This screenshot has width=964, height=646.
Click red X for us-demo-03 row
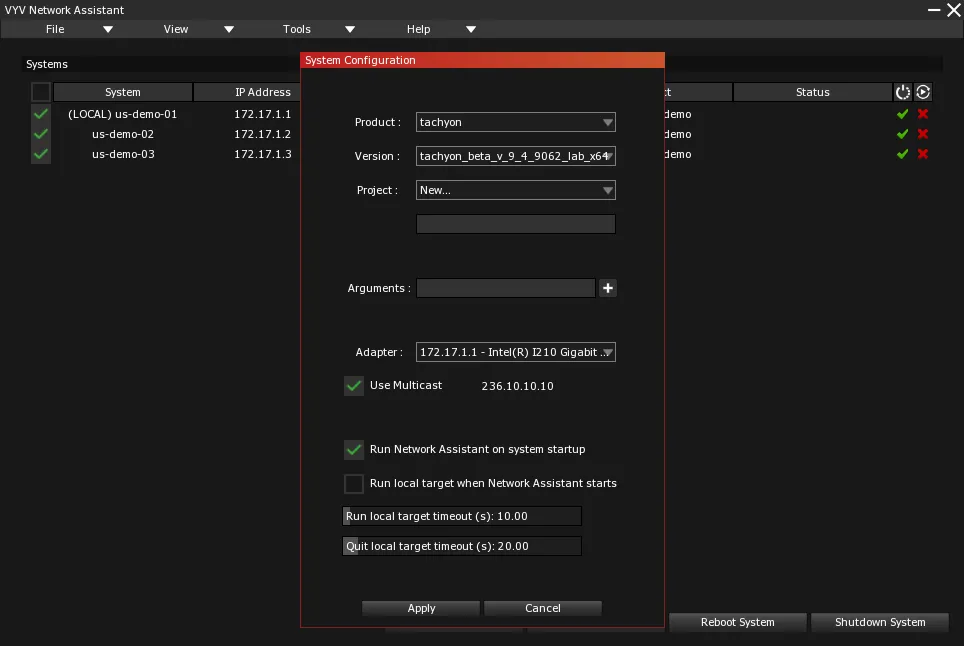pyautogui.click(x=923, y=154)
